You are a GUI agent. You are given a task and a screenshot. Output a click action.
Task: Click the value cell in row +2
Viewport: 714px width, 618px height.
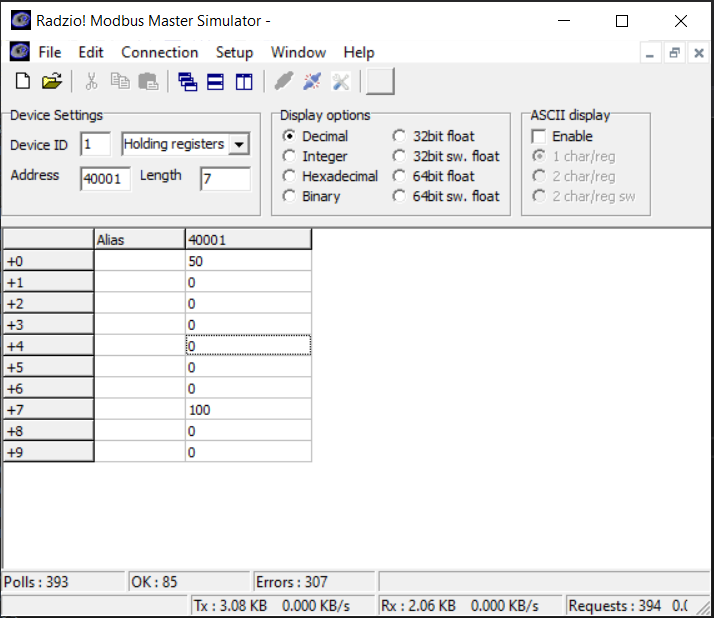coord(248,304)
